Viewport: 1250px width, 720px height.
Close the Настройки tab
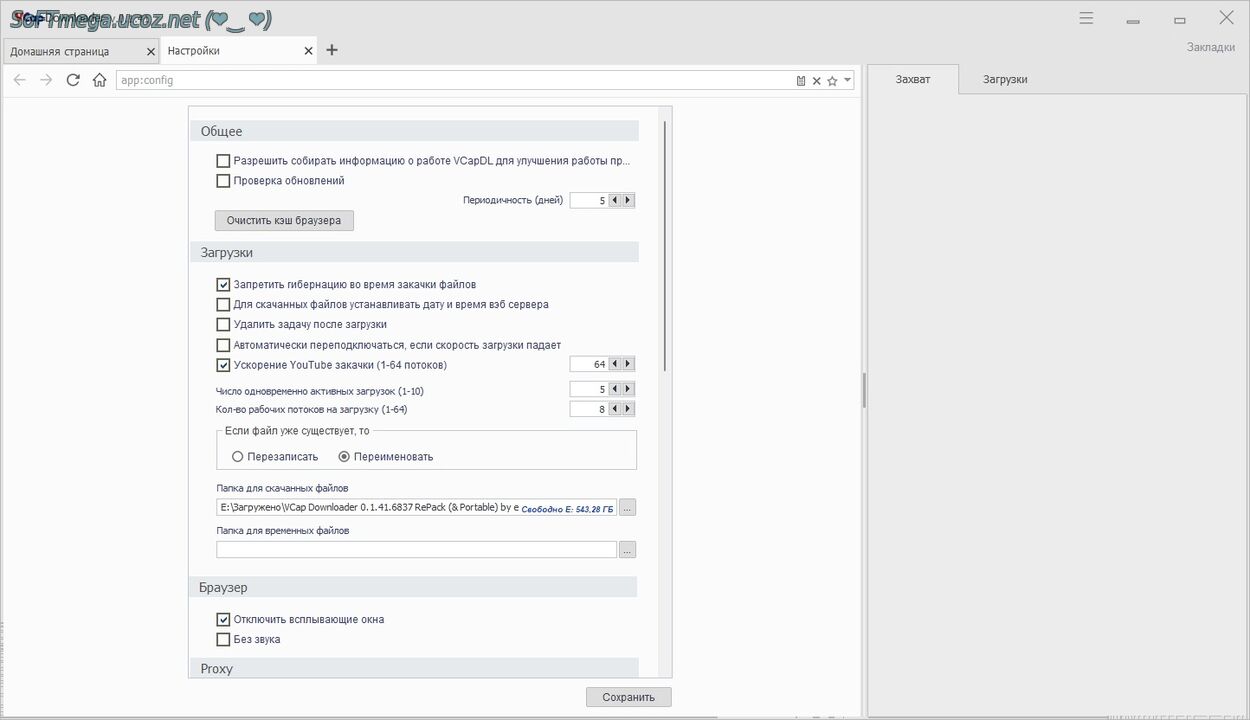(309, 51)
